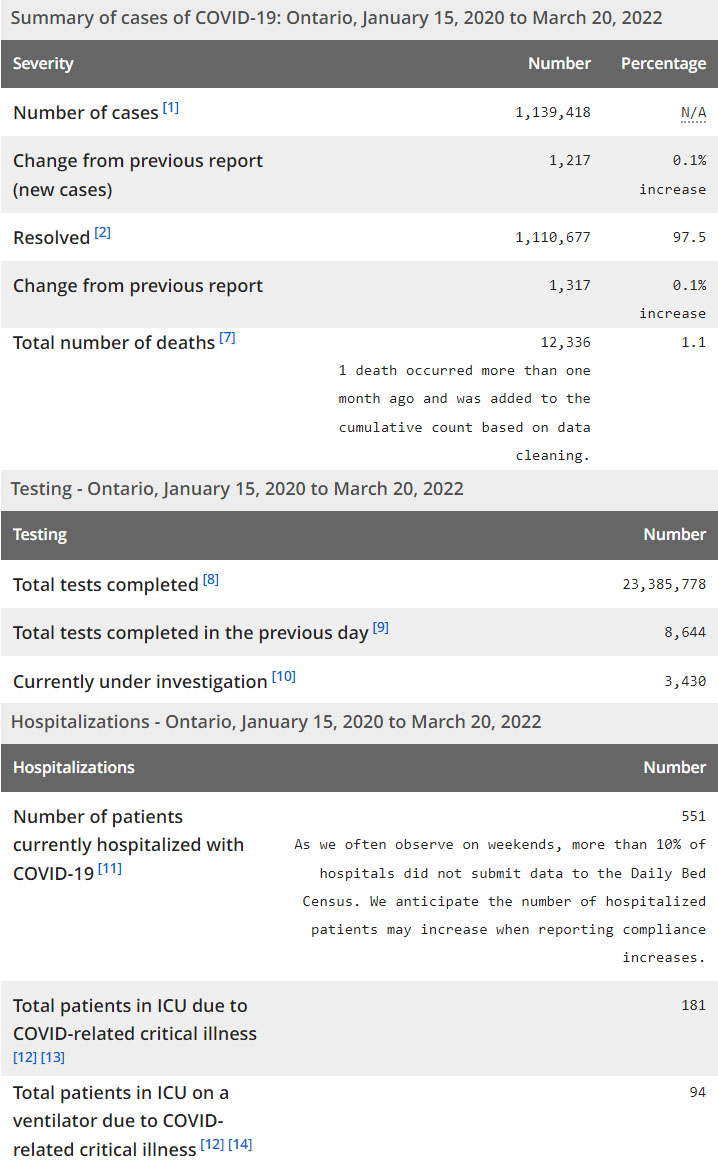Click footnote [12] in the ventilator row
Image resolution: width=718 pixels, height=1160 pixels.
point(212,1144)
